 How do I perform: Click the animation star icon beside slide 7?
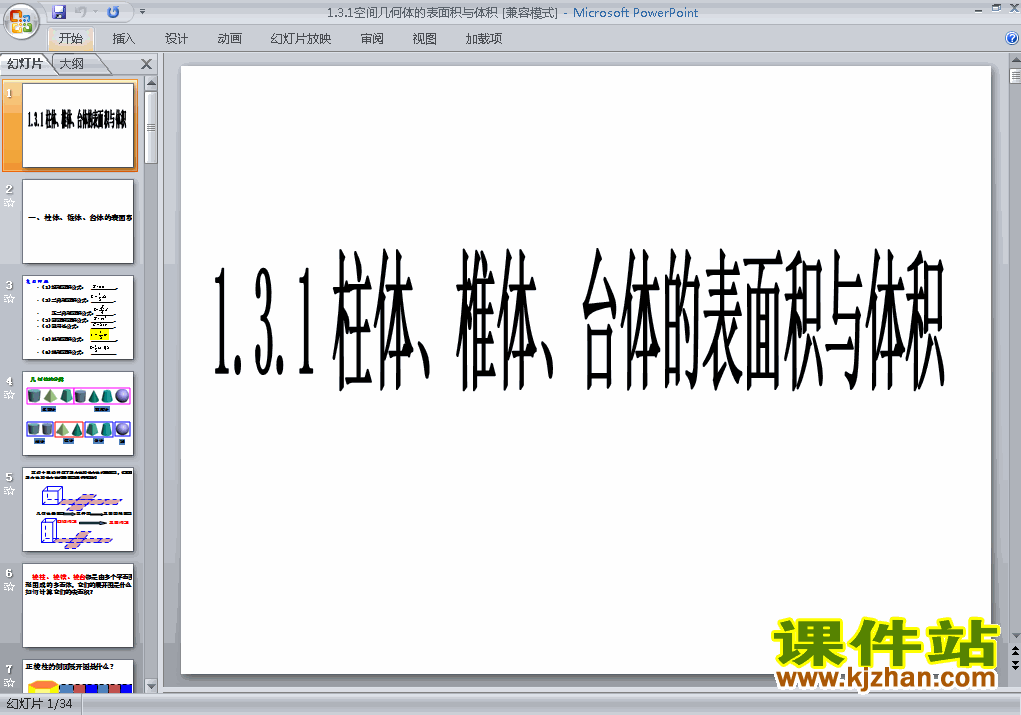pyautogui.click(x=9, y=682)
